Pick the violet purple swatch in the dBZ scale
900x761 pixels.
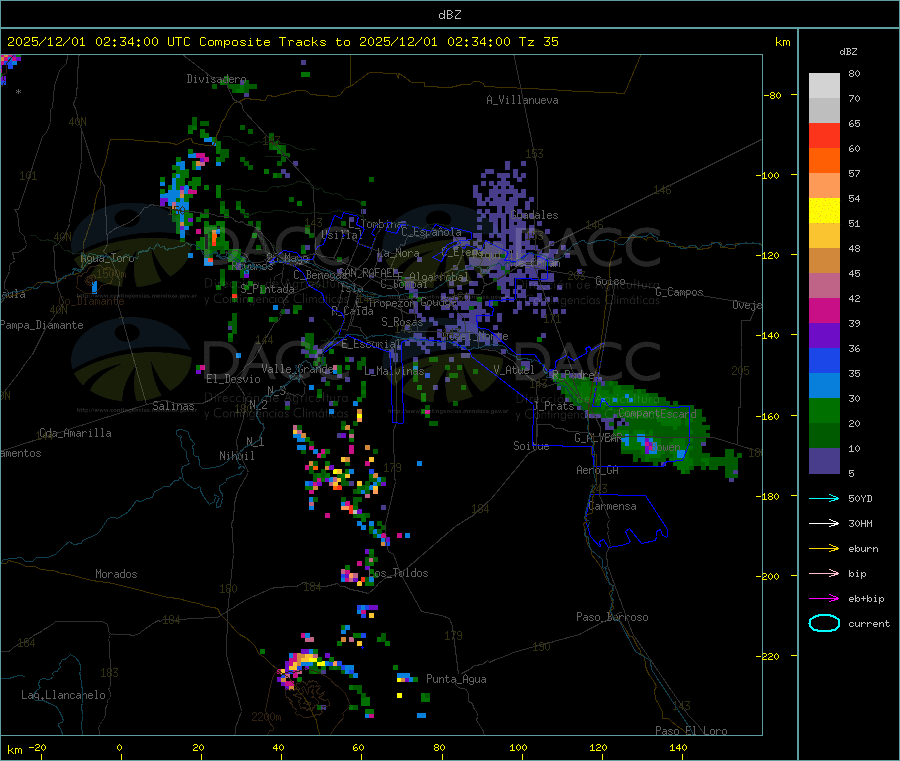(x=824, y=335)
